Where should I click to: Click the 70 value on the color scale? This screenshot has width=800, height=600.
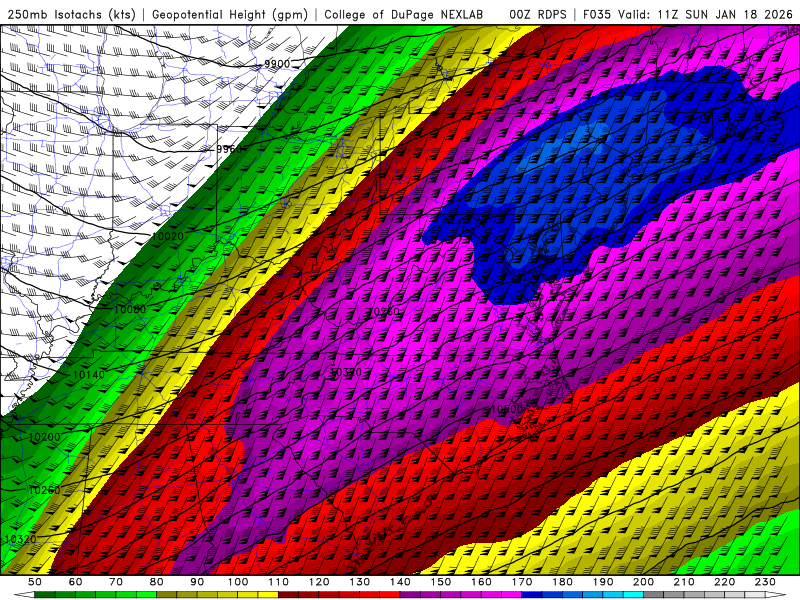coord(116,582)
